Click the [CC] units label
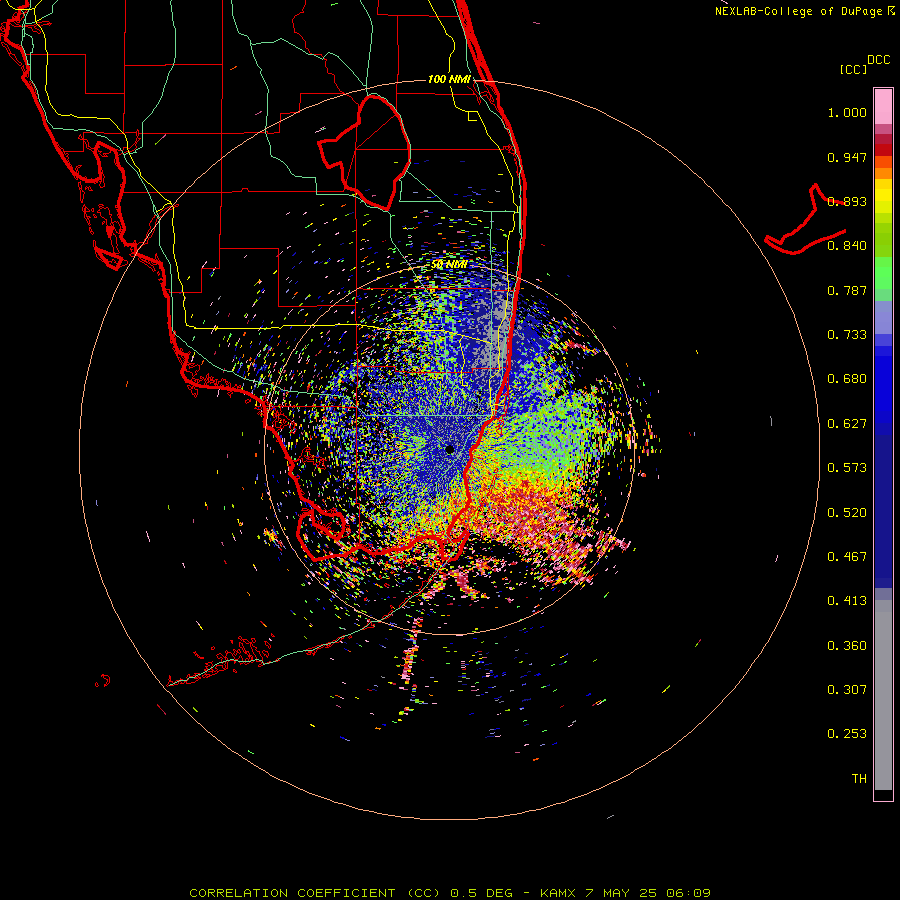The height and width of the screenshot is (900, 900). click(x=853, y=69)
